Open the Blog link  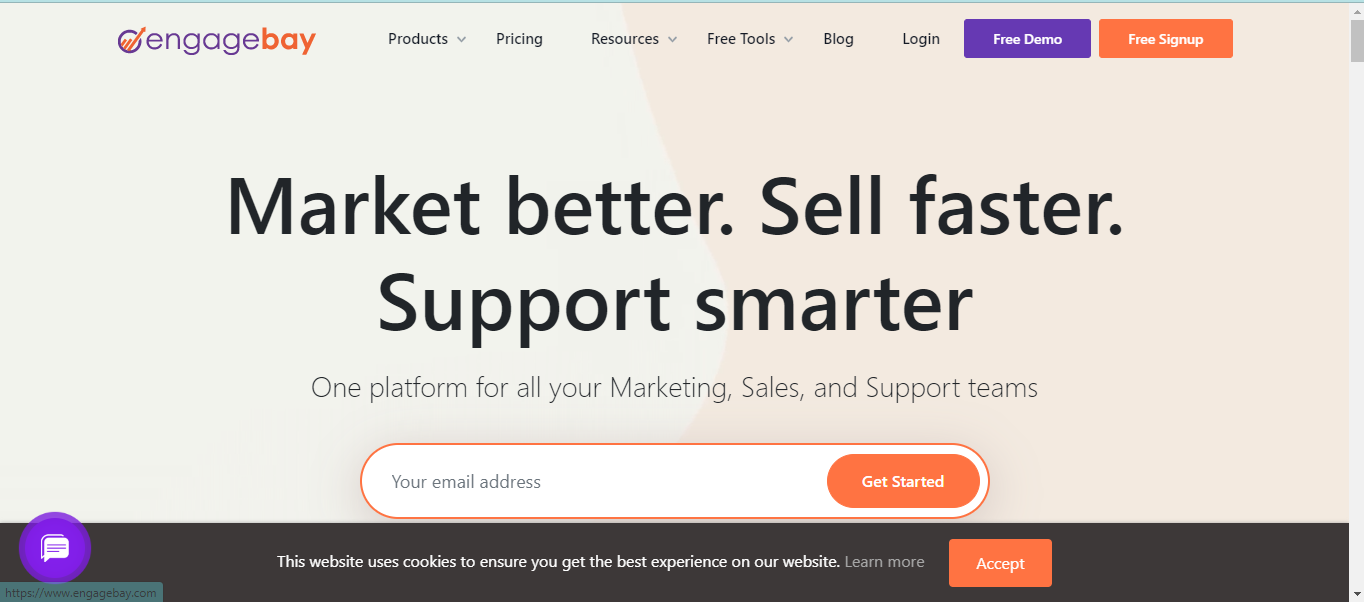838,39
